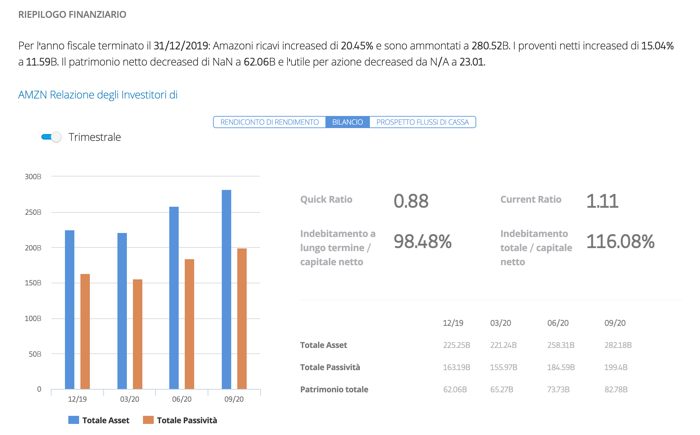Select the Bilancio tab

coord(347,122)
